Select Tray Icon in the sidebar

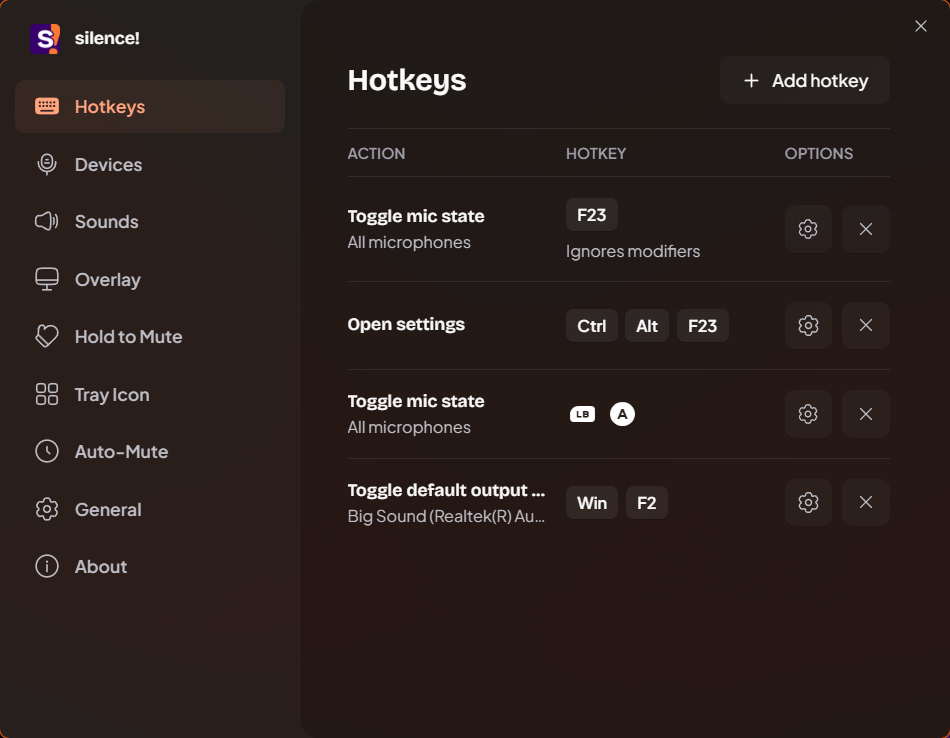(150, 394)
